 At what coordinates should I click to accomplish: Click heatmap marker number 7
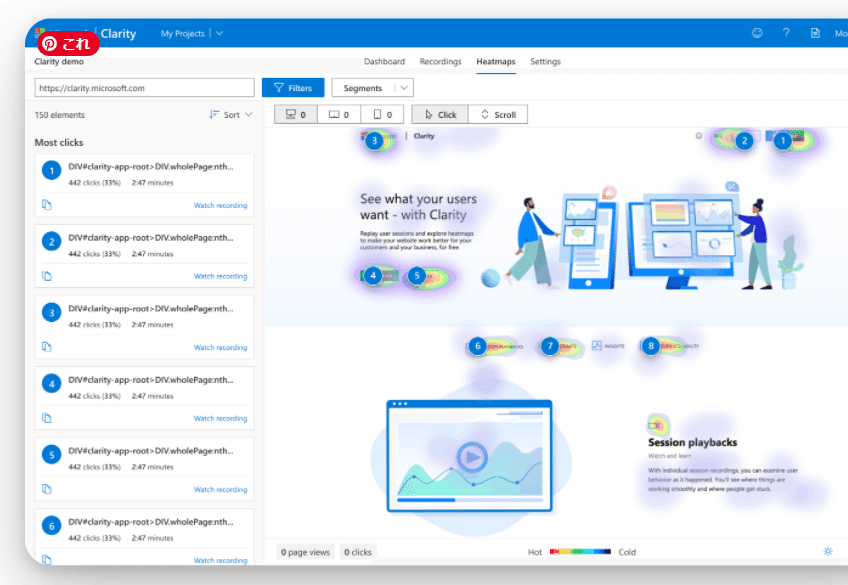pyautogui.click(x=549, y=345)
